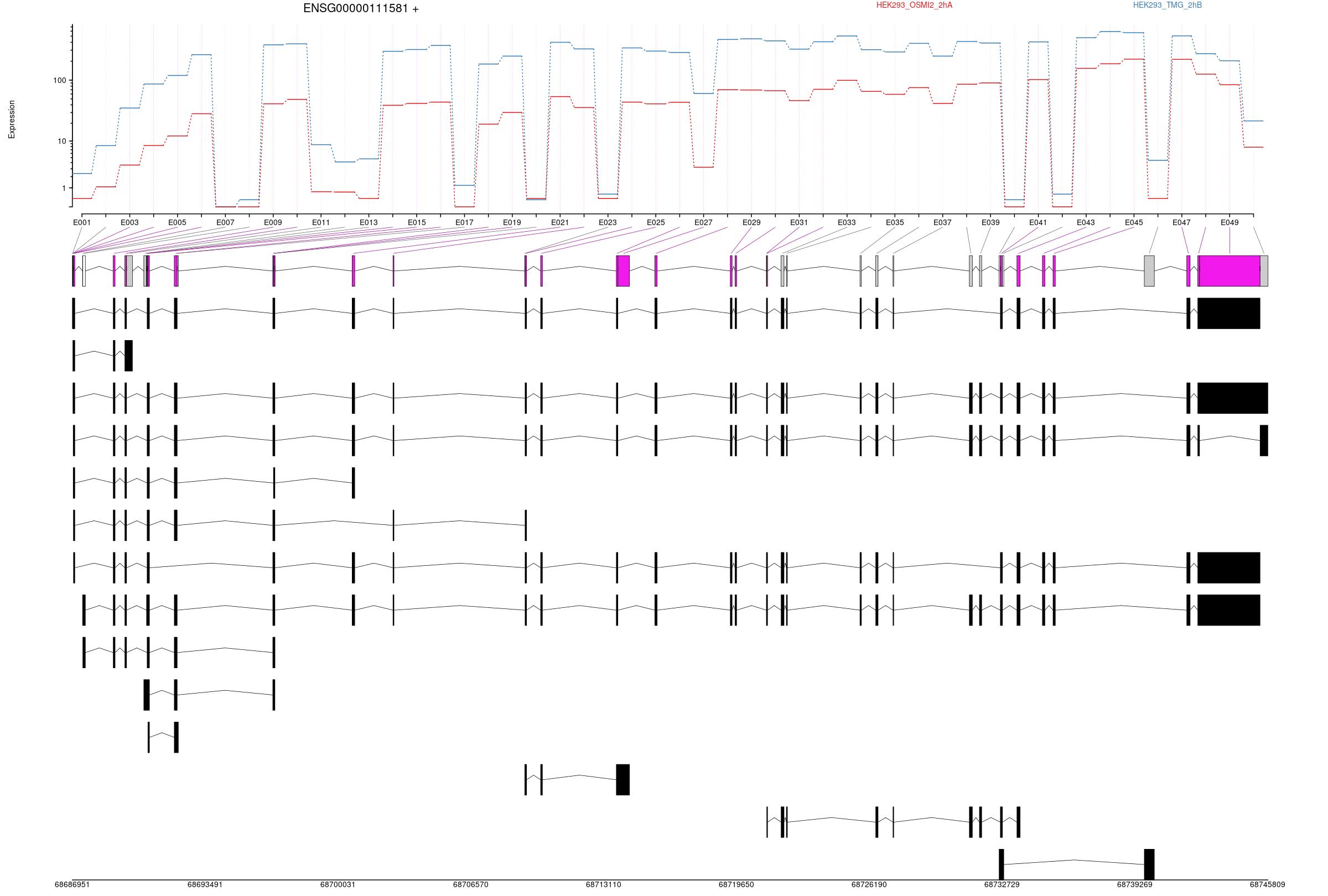Image resolution: width=1328 pixels, height=896 pixels.
Task: Select exon bin label E039
Action: (991, 222)
